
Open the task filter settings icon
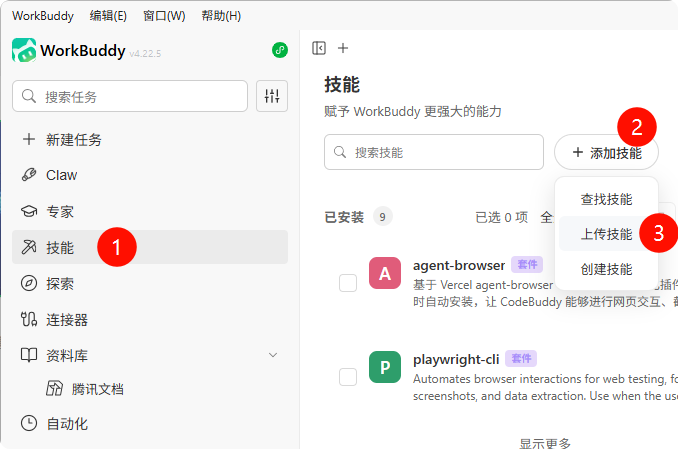(x=272, y=96)
